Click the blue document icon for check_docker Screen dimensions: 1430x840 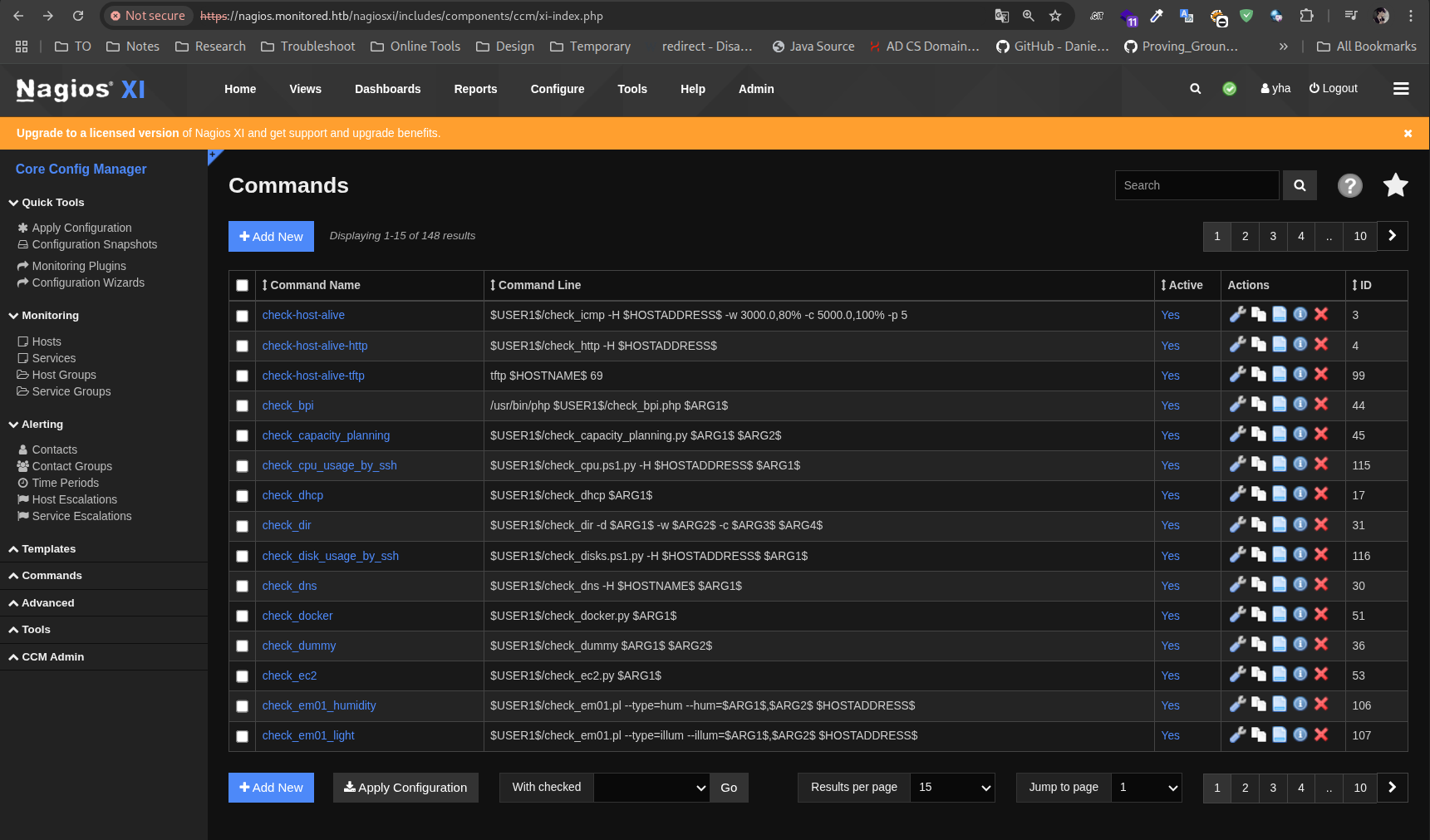click(x=1280, y=615)
